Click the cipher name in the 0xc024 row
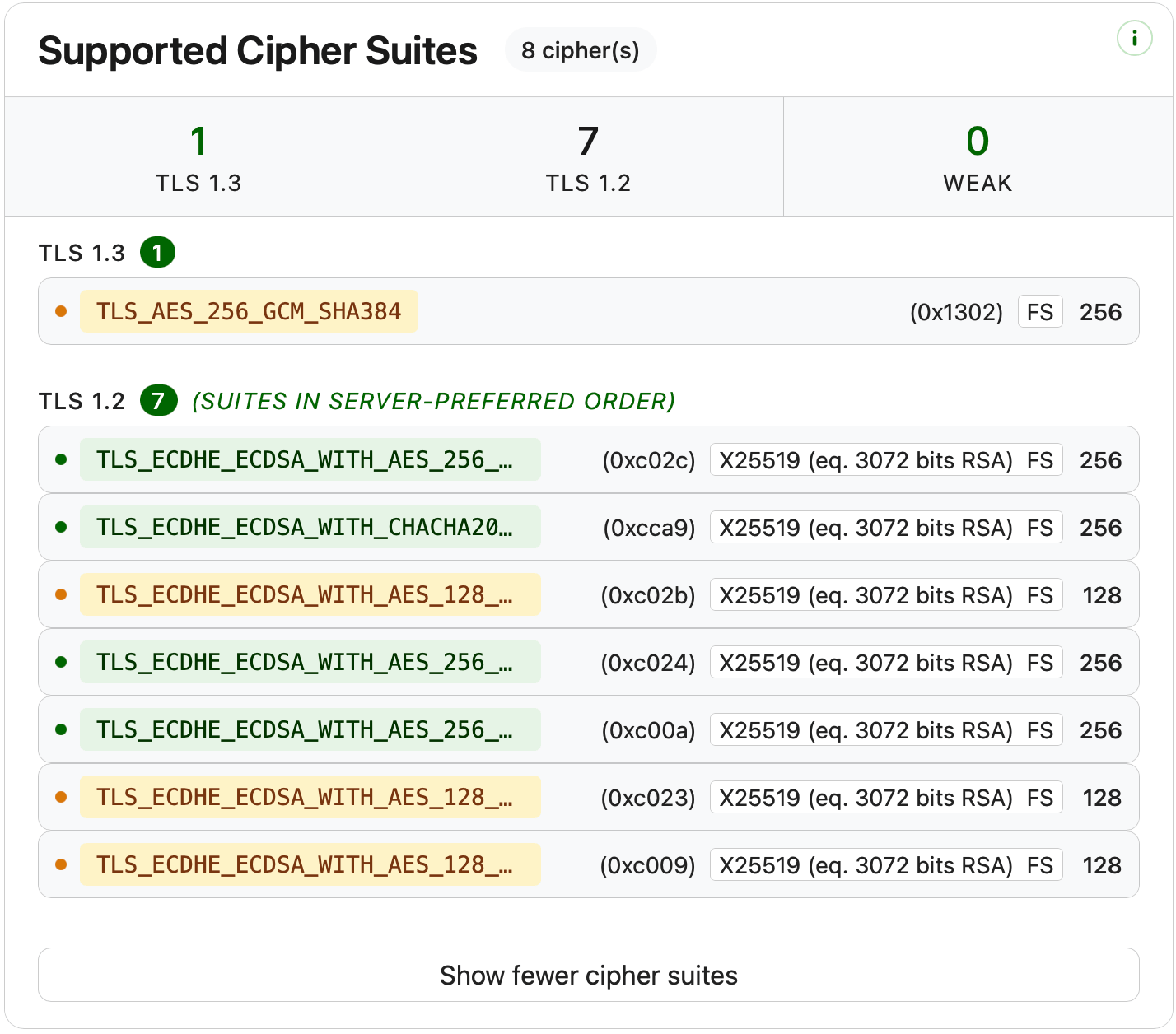Image resolution: width=1176 pixels, height=1034 pixels. pyautogui.click(x=310, y=662)
